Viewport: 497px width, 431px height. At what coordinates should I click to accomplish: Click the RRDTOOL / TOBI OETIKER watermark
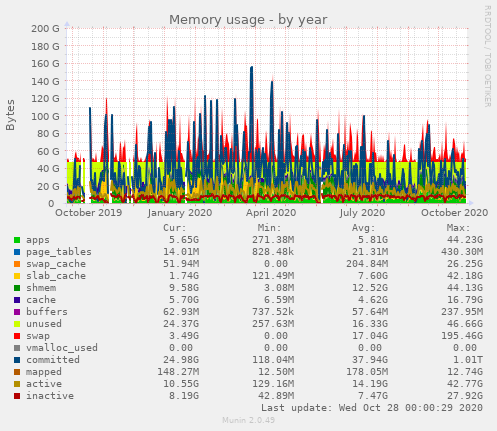coord(488,56)
